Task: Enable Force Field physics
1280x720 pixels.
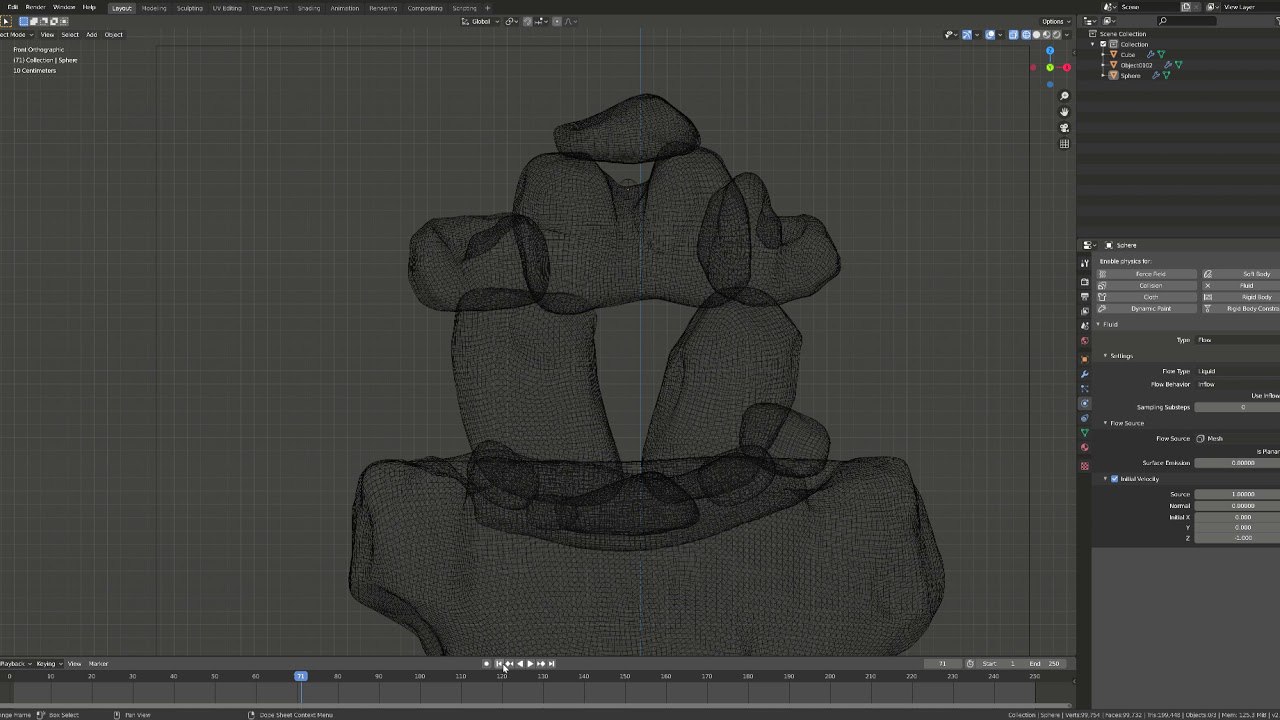Action: 1147,274
